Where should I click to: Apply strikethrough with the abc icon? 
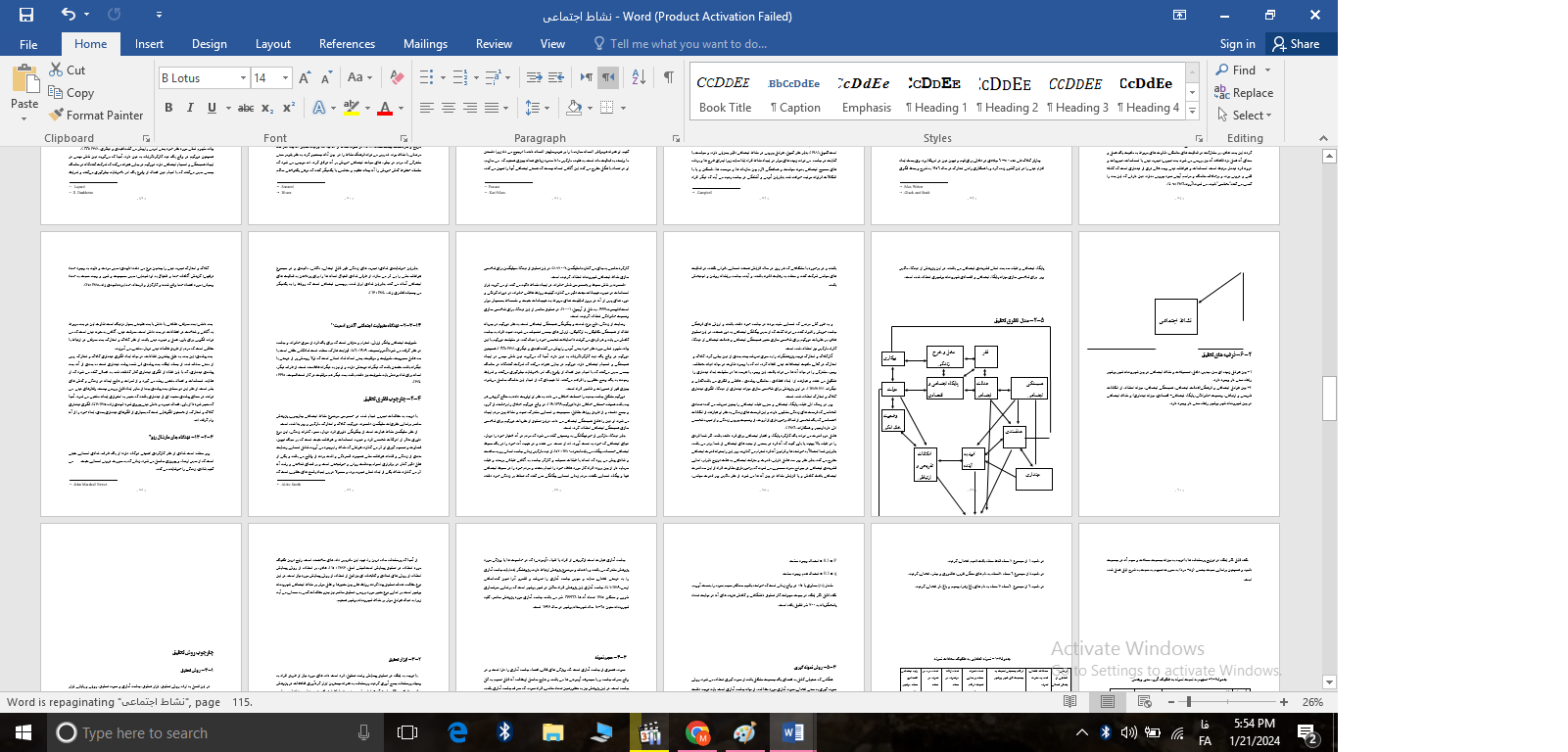pos(246,108)
